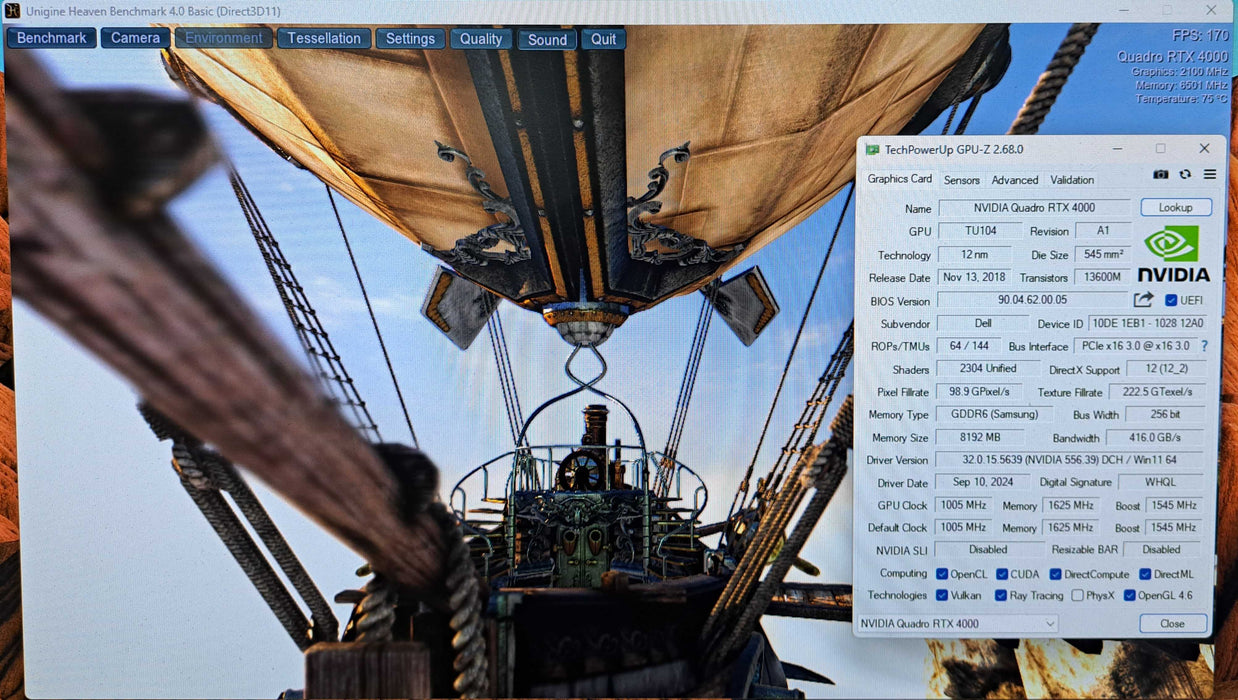The height and width of the screenshot is (700, 1238).
Task: Switch to the Graphics Card tab
Action: (900, 179)
